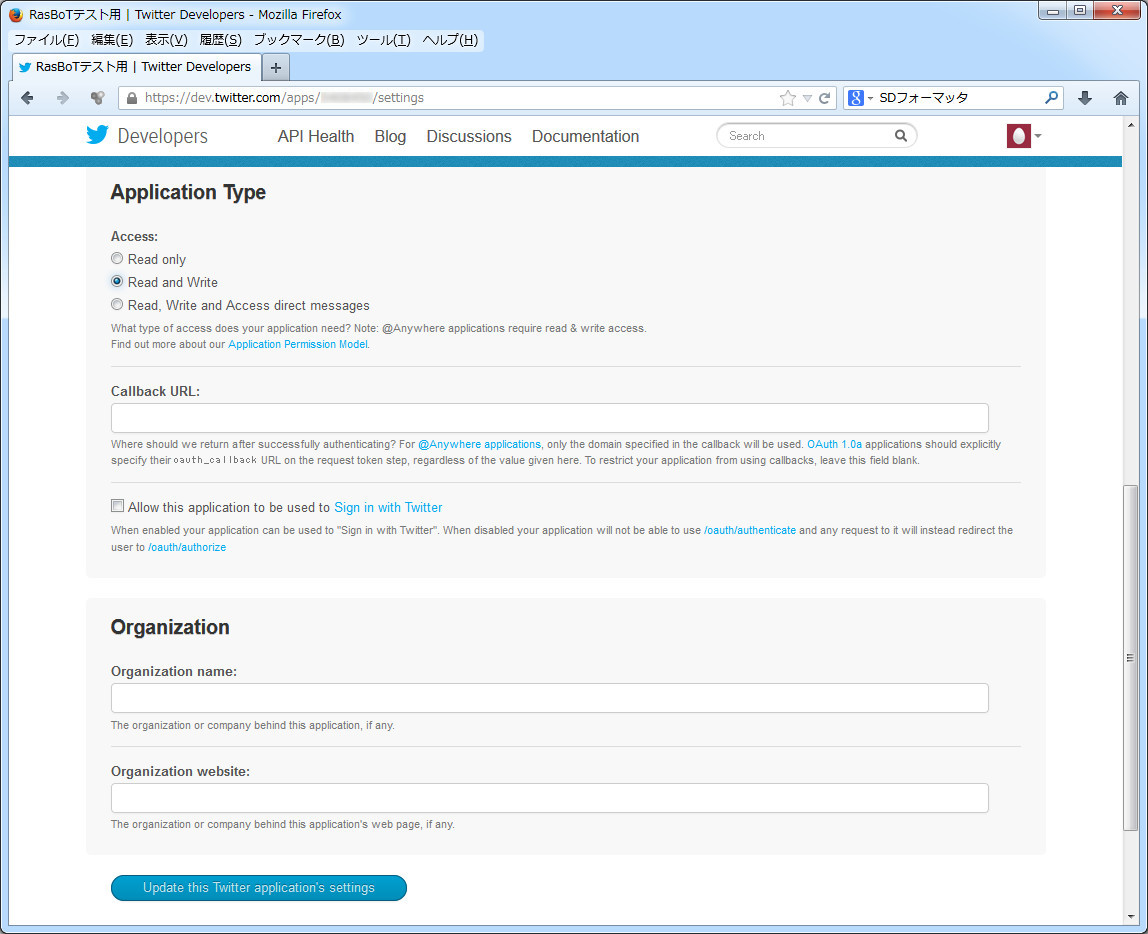
Task: Open the /oauth/authenticate link
Action: 750,530
